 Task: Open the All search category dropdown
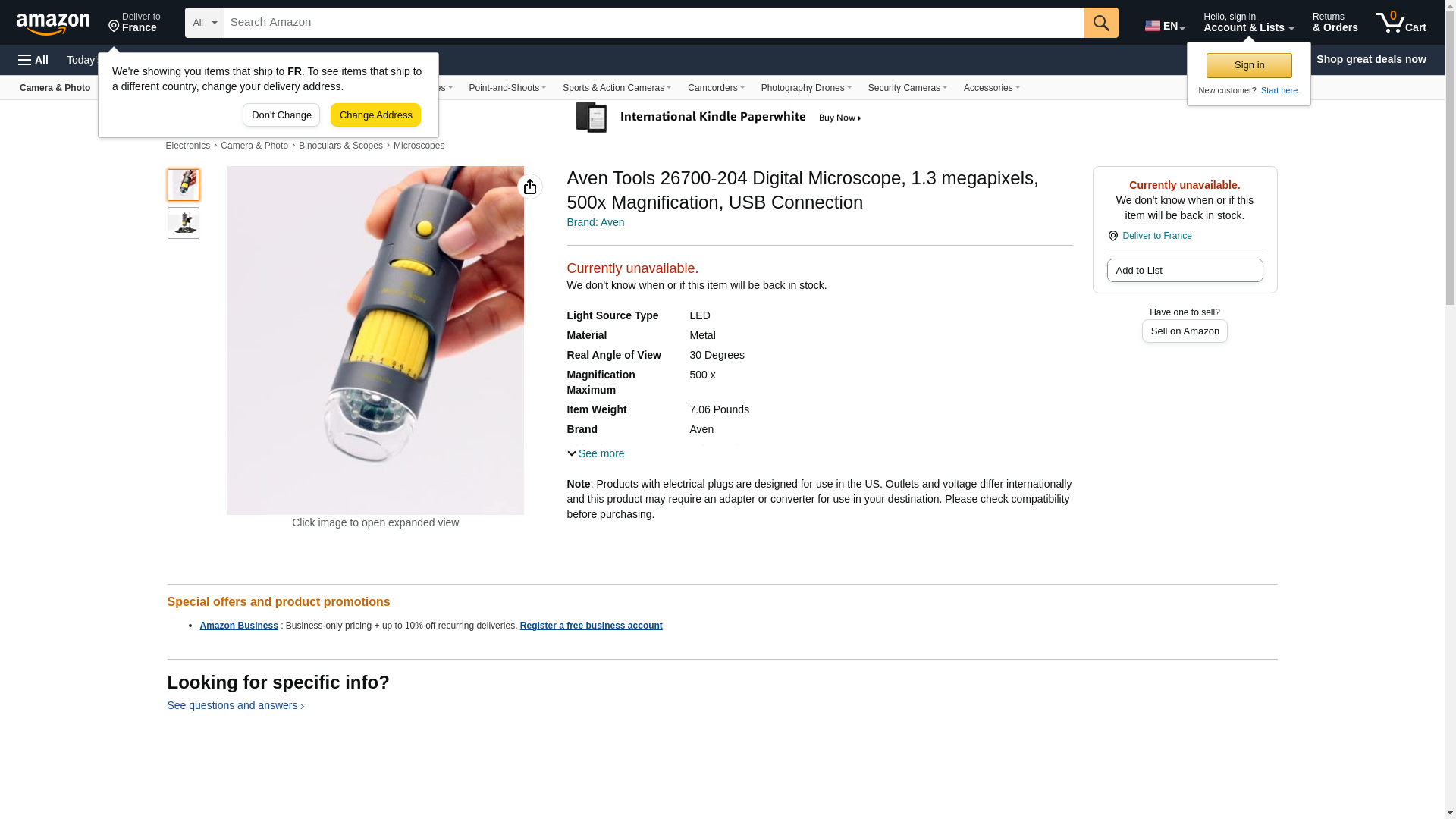[x=205, y=23]
